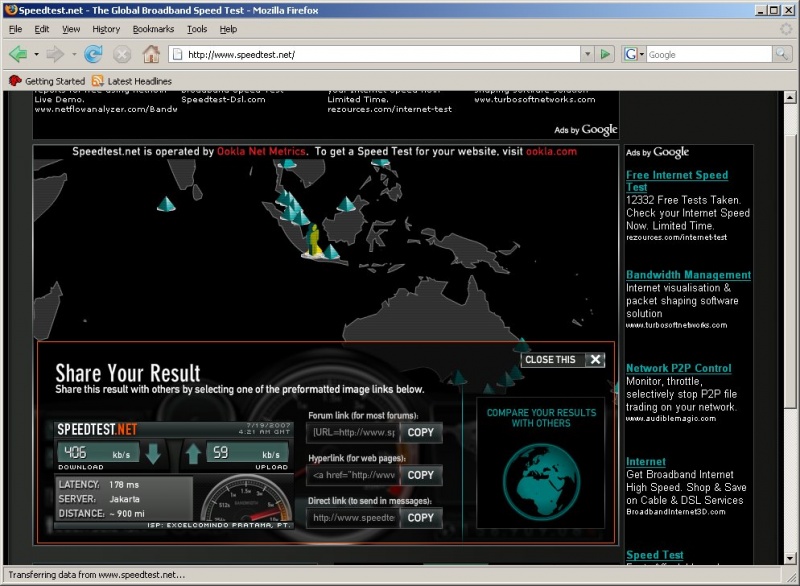Click the Back navigation arrow
This screenshot has height=586, width=800.
pyautogui.click(x=17, y=54)
